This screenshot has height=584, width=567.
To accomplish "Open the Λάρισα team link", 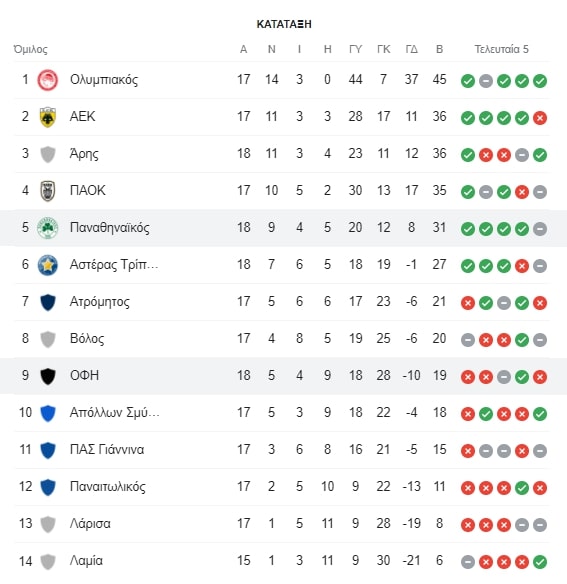I will [x=90, y=524].
